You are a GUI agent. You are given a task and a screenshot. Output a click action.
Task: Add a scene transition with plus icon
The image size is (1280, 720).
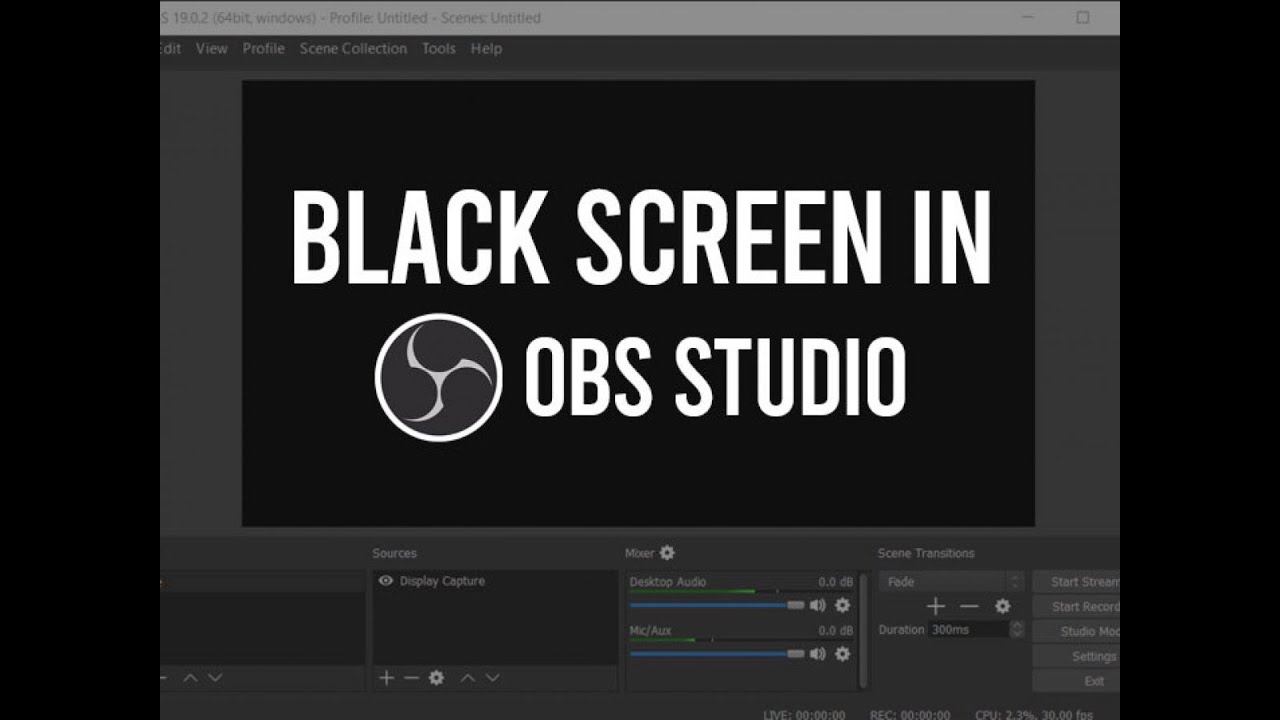coord(935,606)
